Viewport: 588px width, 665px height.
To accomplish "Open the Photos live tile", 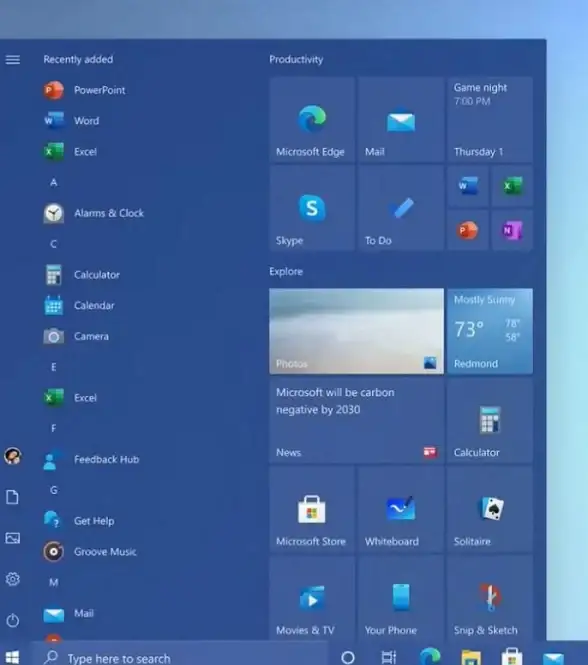I will coord(356,331).
